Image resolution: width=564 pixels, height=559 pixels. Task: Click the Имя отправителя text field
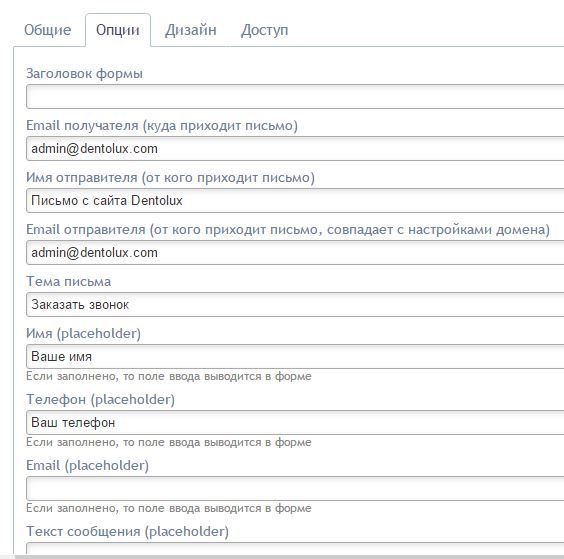[x=295, y=200]
